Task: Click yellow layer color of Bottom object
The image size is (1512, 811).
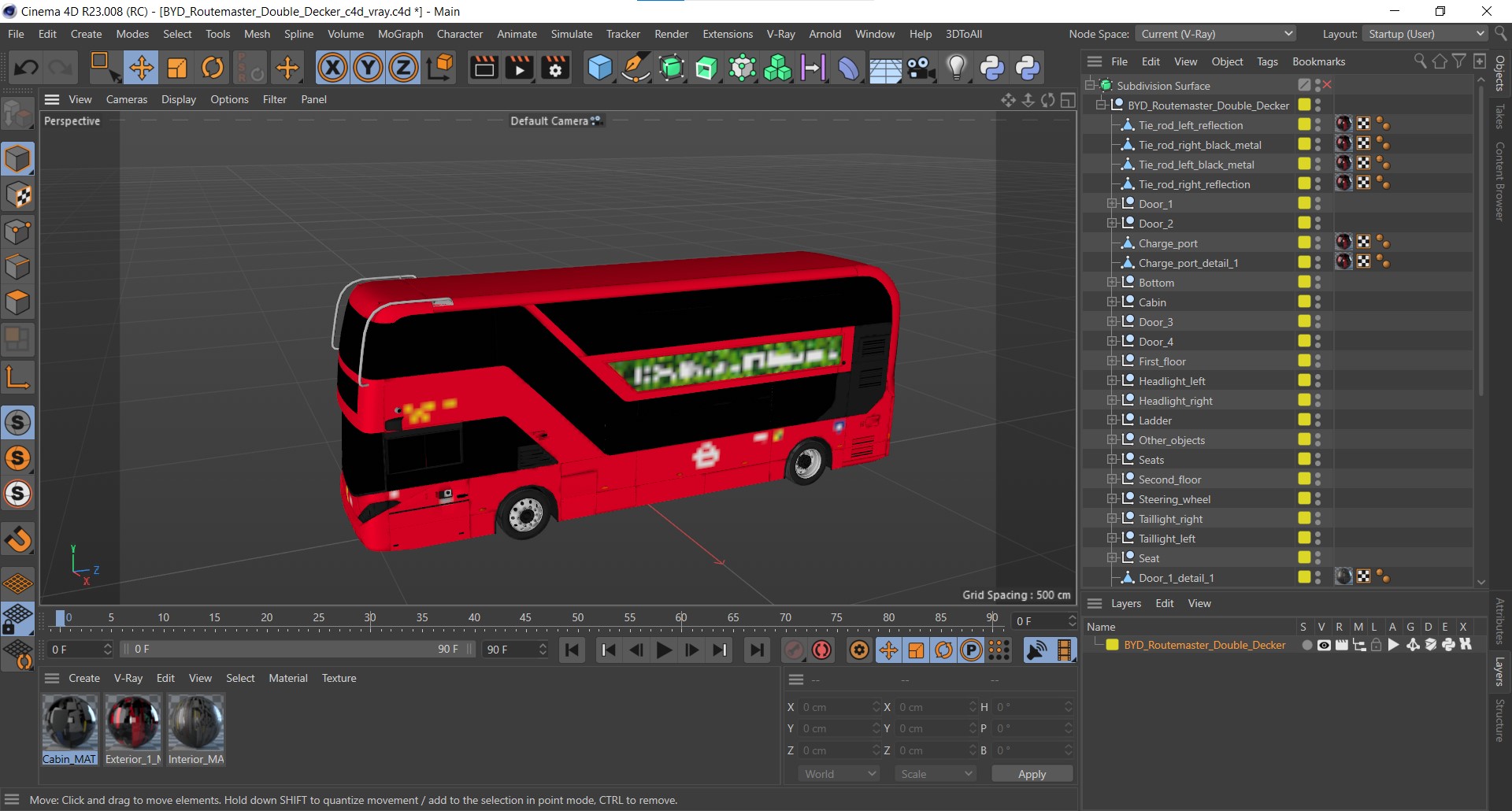Action: point(1304,283)
